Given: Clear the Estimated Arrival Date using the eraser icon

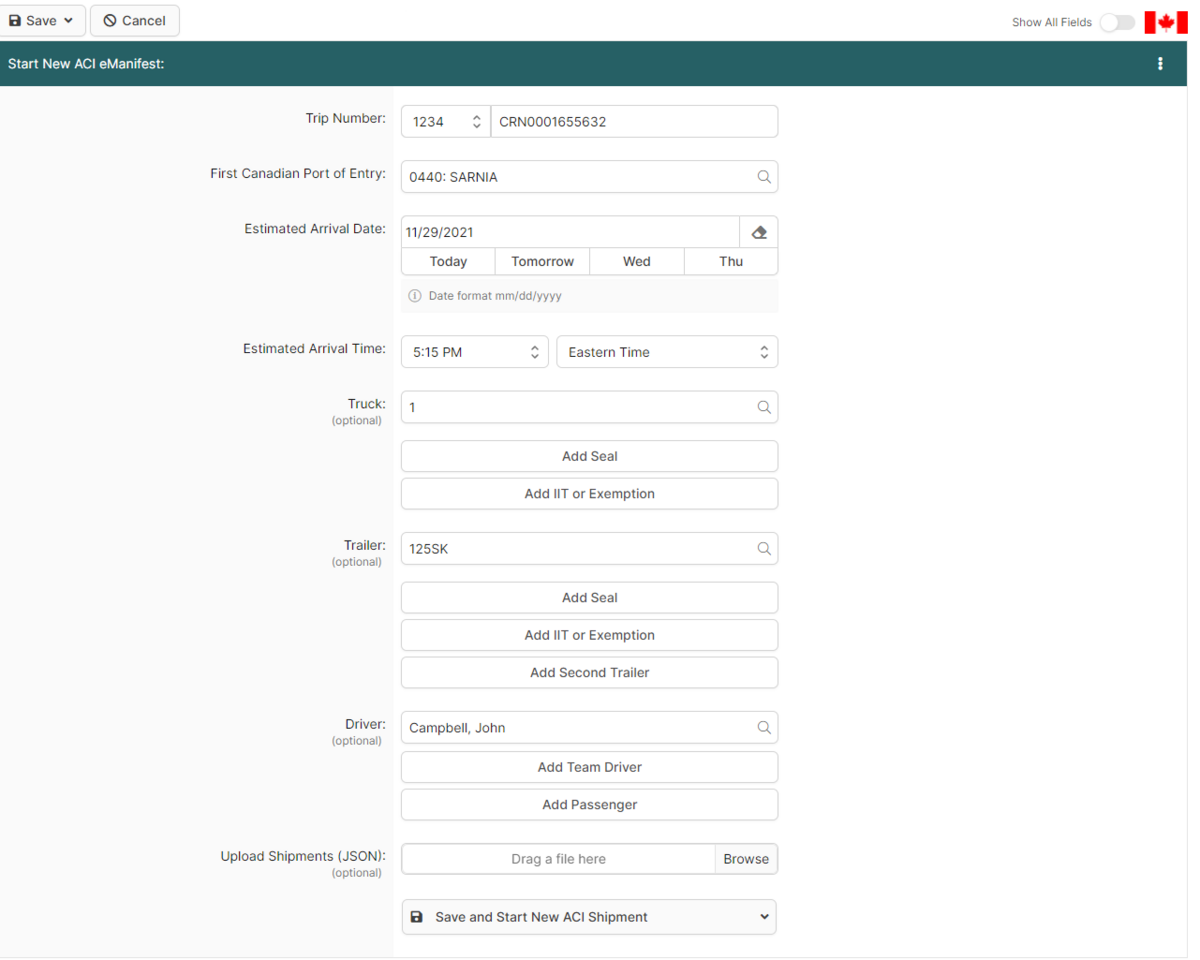Looking at the screenshot, I should [759, 231].
